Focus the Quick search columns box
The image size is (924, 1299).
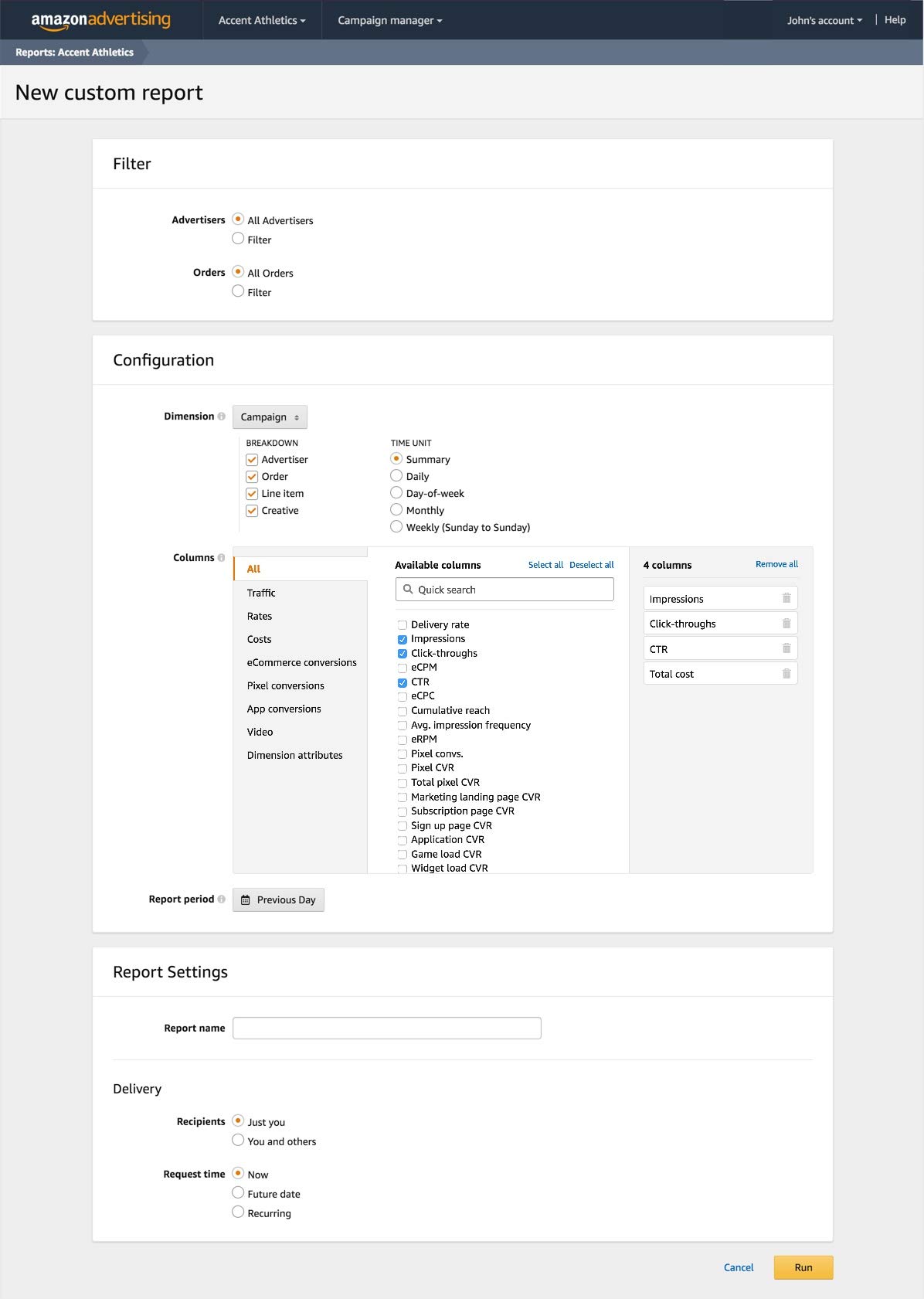tap(504, 590)
